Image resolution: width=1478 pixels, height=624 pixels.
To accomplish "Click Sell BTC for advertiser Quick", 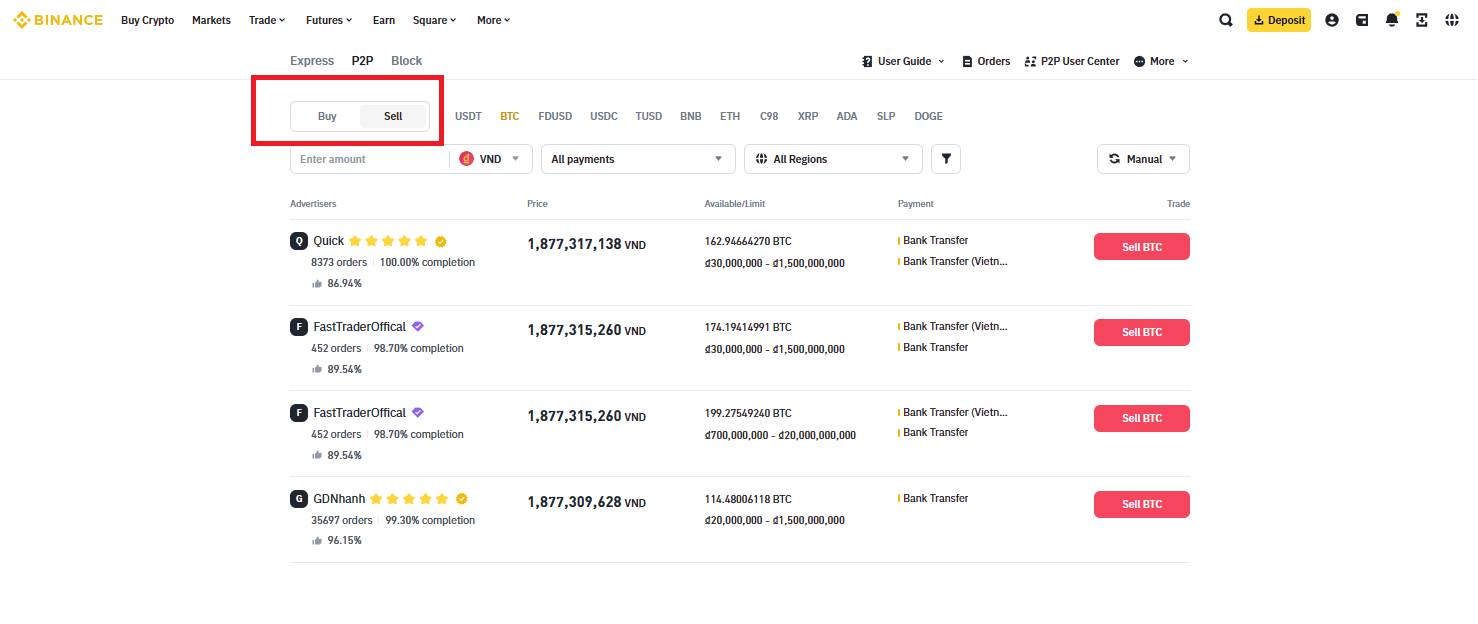I will 1142,247.
